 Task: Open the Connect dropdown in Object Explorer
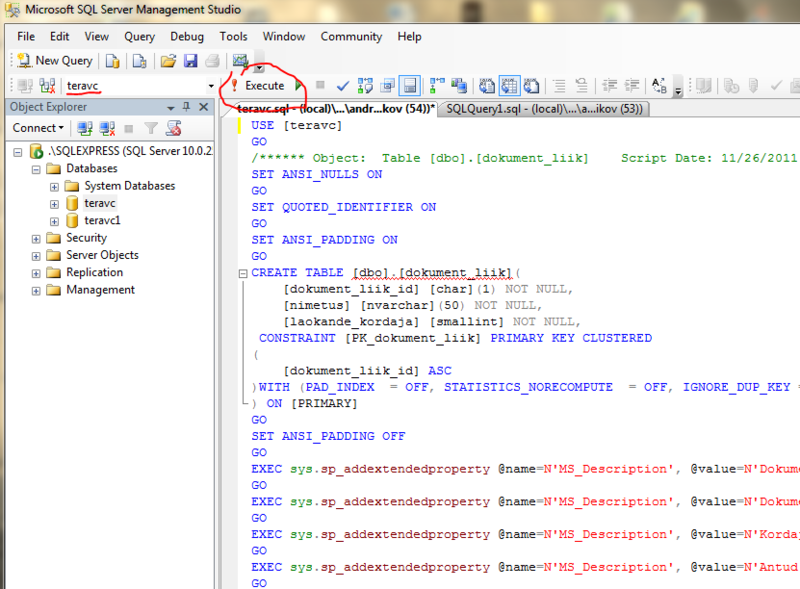(x=38, y=128)
